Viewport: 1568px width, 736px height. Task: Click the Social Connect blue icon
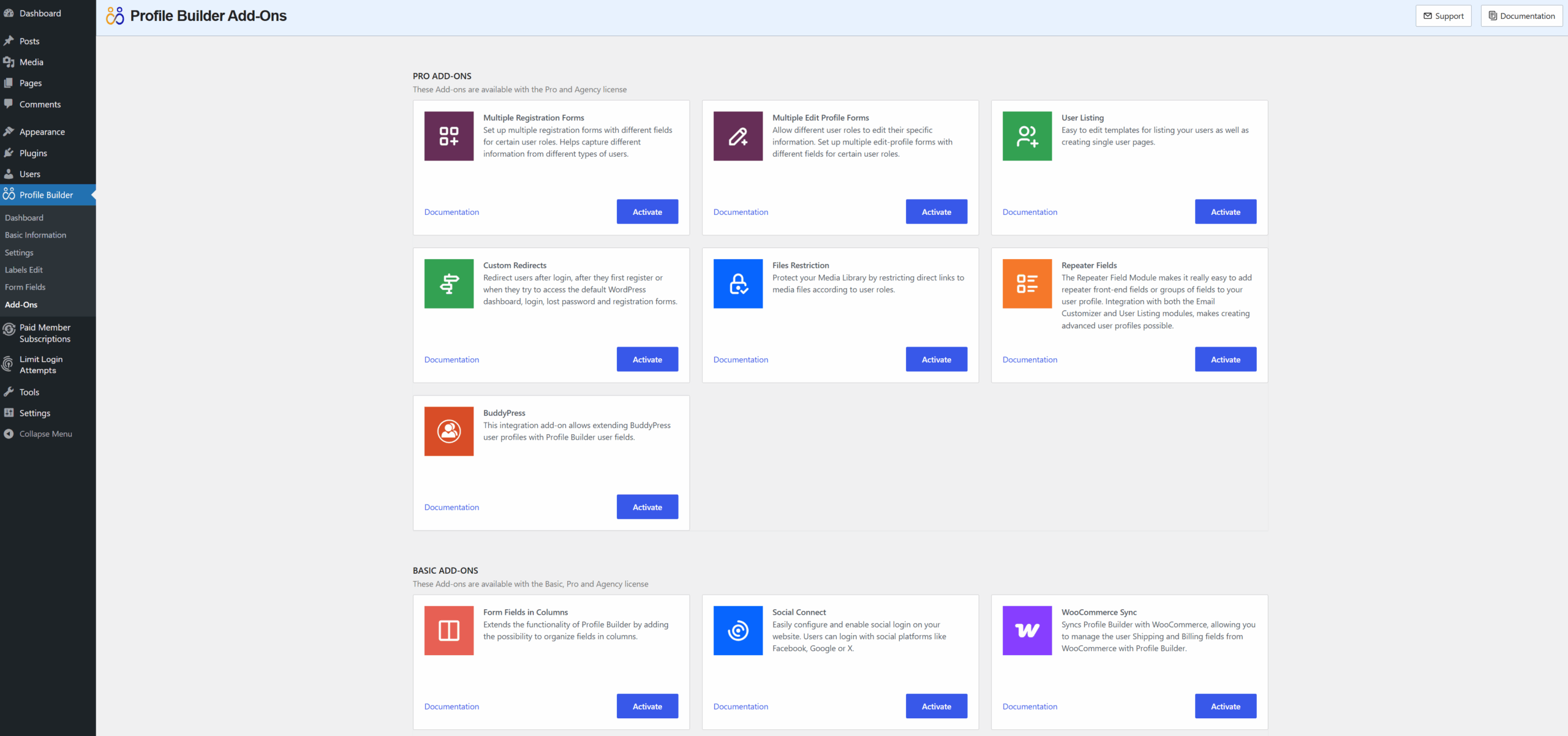(x=737, y=631)
